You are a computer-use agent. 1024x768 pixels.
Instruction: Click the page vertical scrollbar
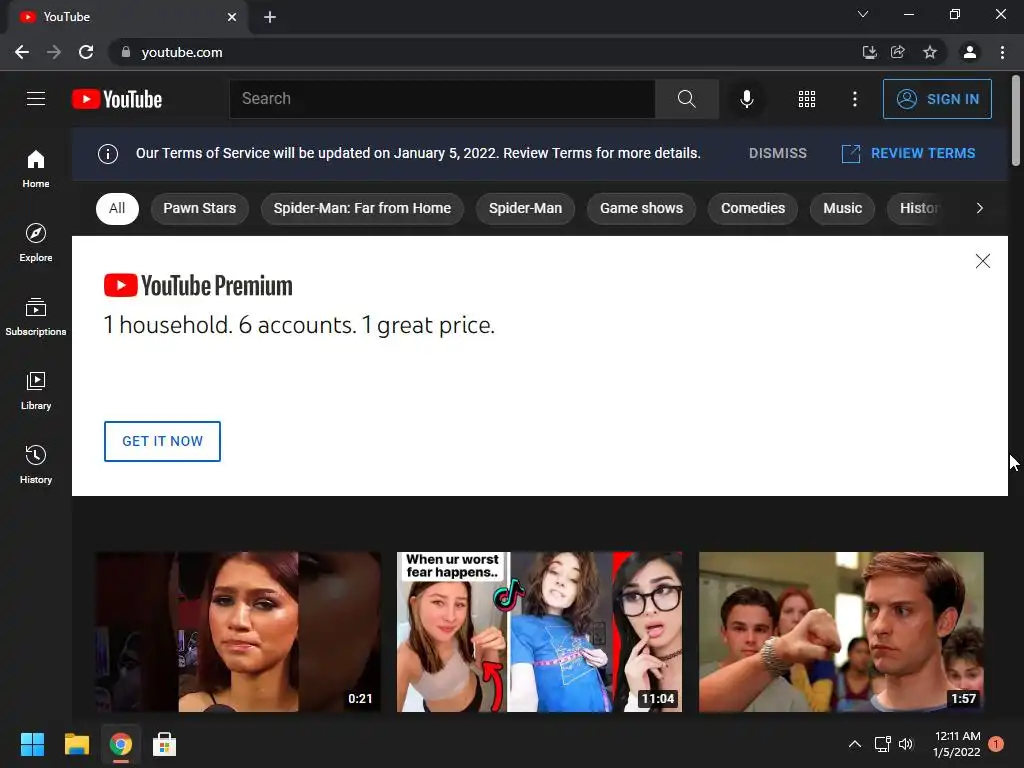click(1016, 121)
